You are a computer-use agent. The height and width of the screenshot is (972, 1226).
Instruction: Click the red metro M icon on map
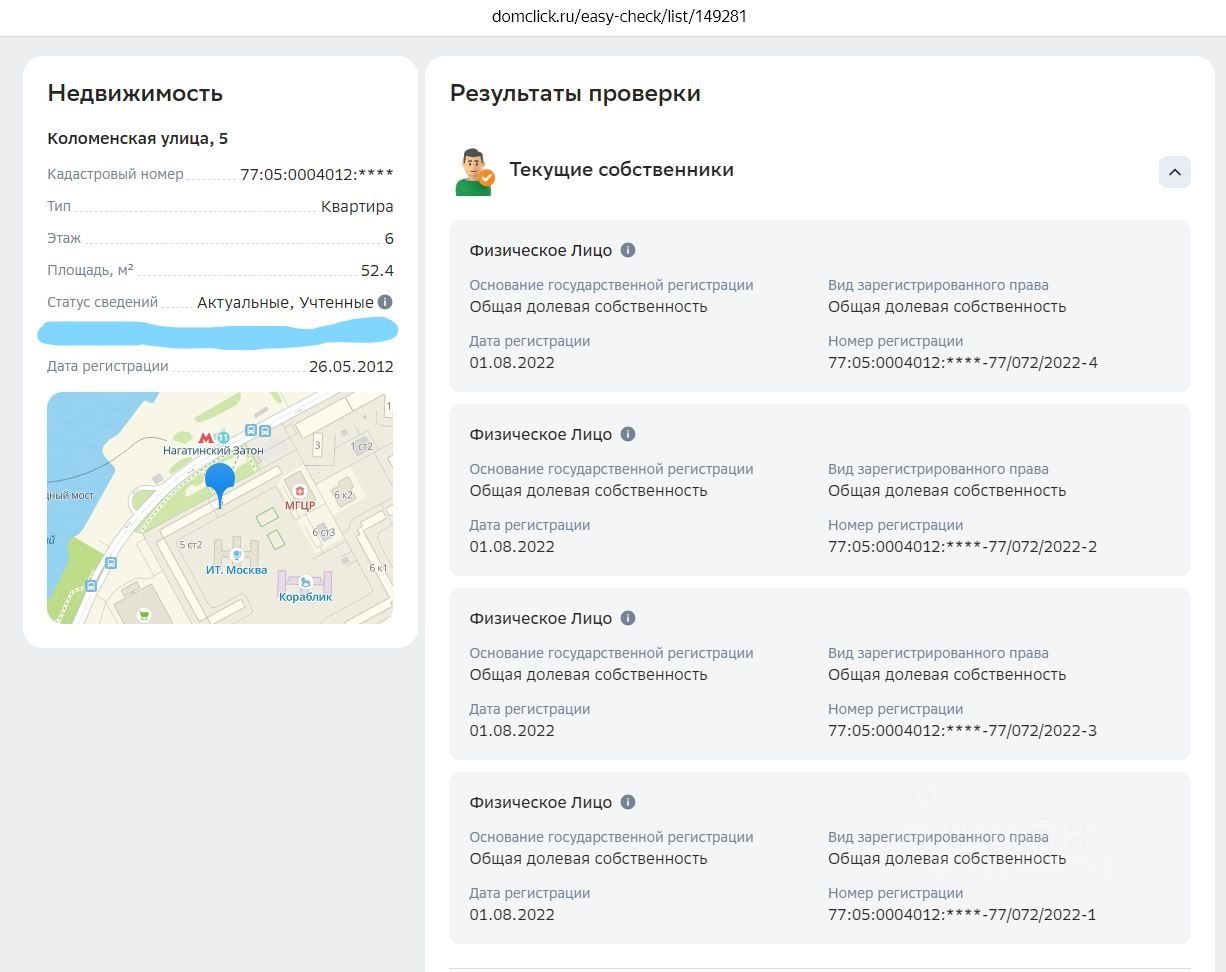pyautogui.click(x=206, y=437)
